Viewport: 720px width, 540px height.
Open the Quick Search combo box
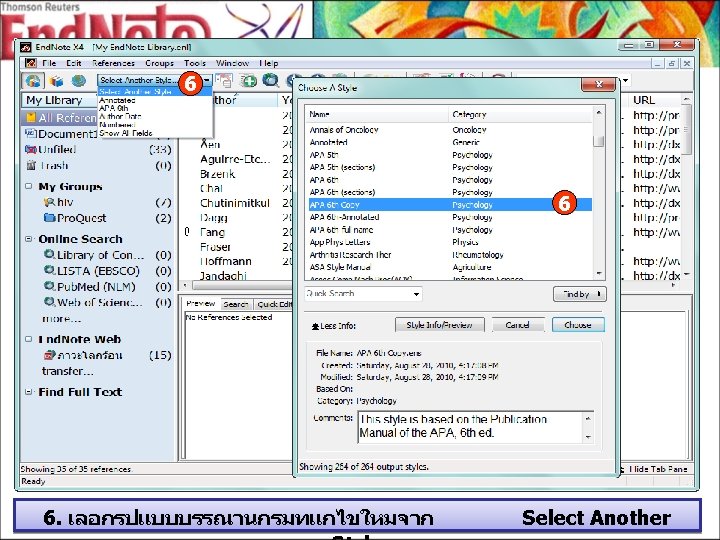tap(363, 293)
